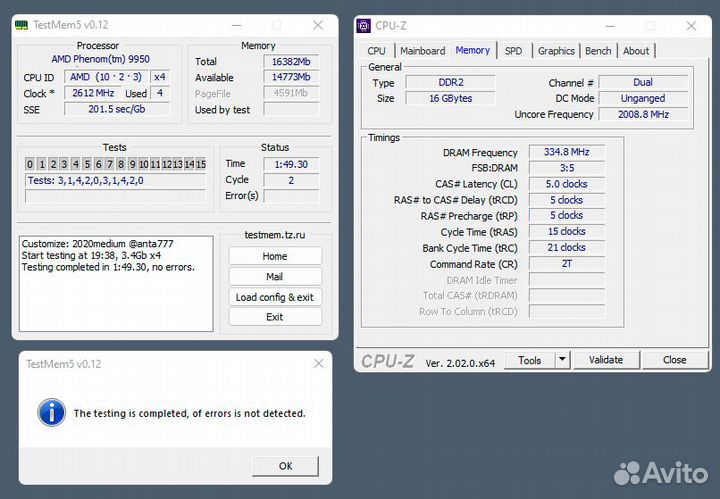Viewport: 720px width, 499px height.
Task: Click the CAS# Latency 5.0 clocks value
Action: point(567,184)
